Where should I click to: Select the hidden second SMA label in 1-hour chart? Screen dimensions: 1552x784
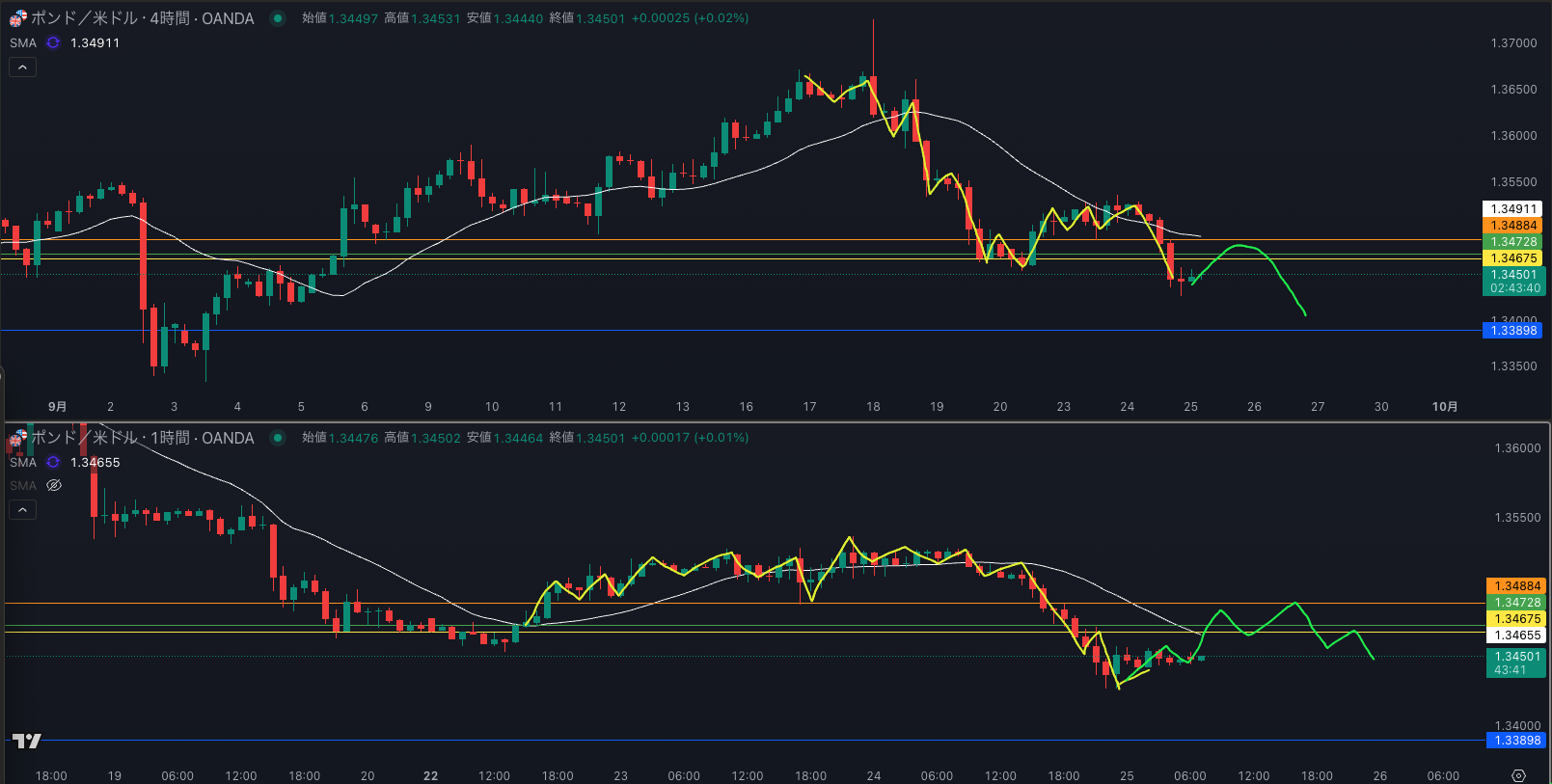pyautogui.click(x=23, y=485)
